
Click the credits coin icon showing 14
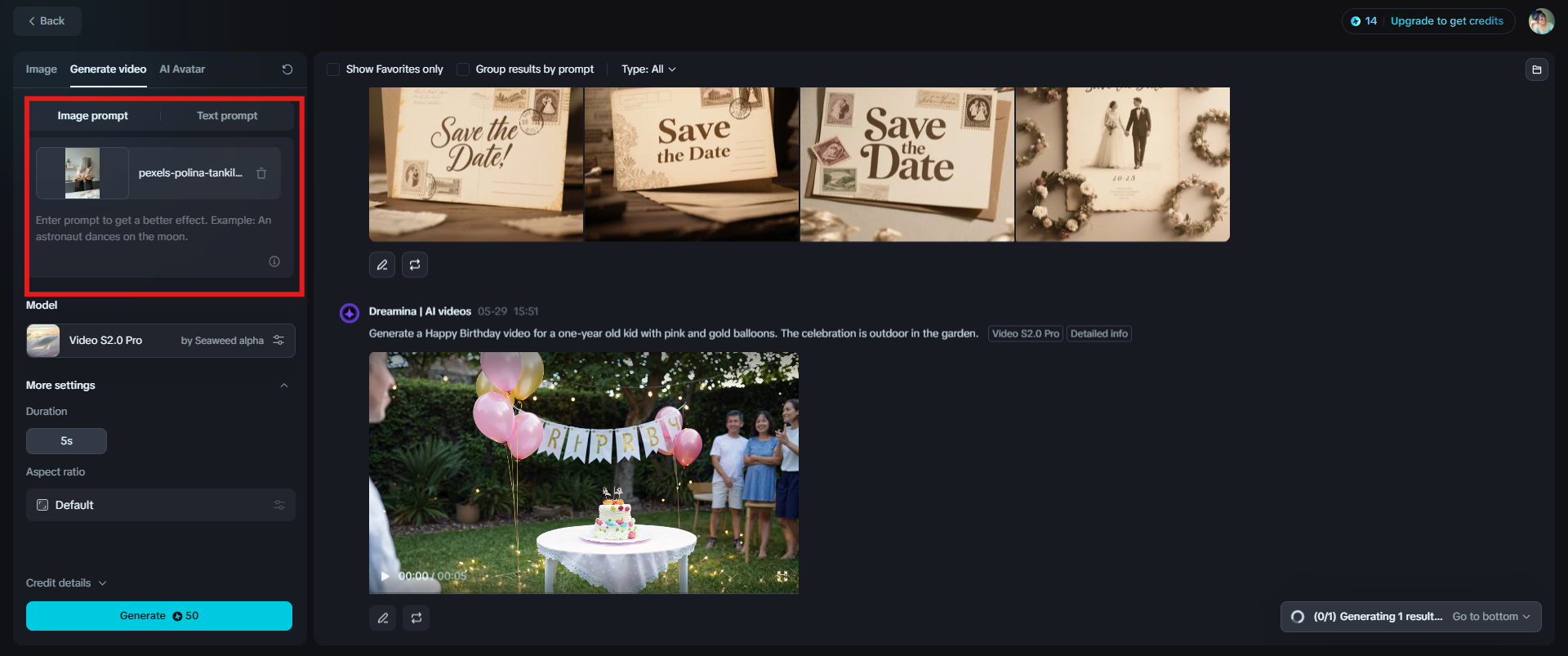(1356, 21)
